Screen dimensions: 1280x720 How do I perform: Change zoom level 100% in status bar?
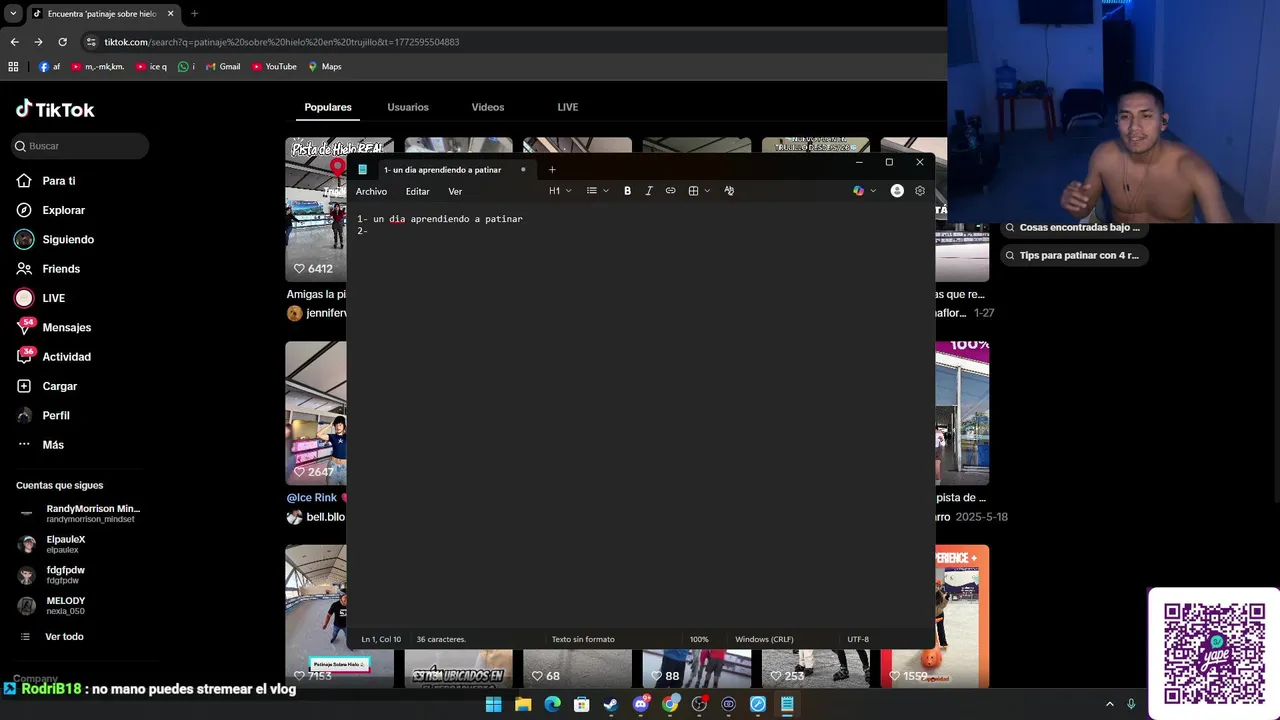point(699,639)
